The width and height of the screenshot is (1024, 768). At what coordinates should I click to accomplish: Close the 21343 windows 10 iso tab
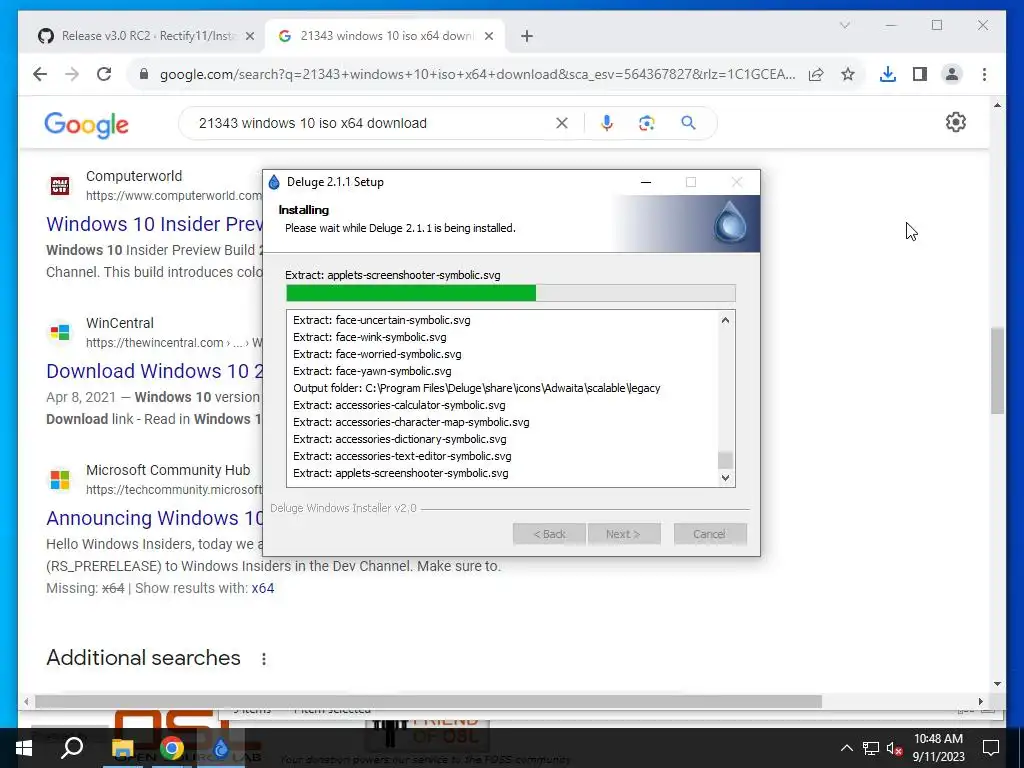pos(488,37)
